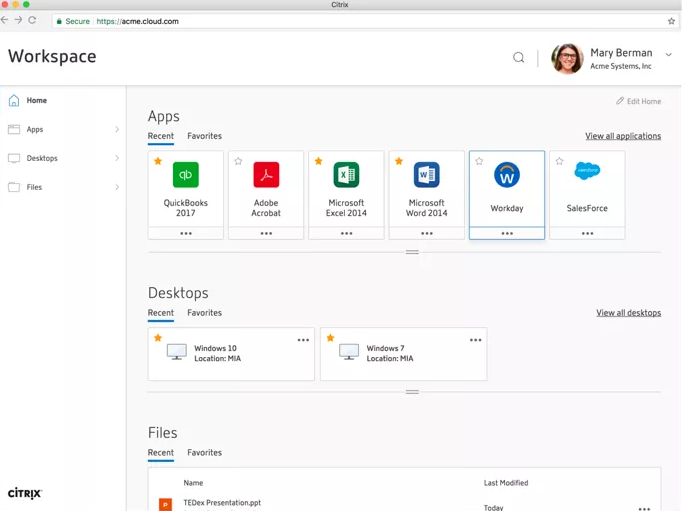Expand the Apps sidebar chevron

117,129
